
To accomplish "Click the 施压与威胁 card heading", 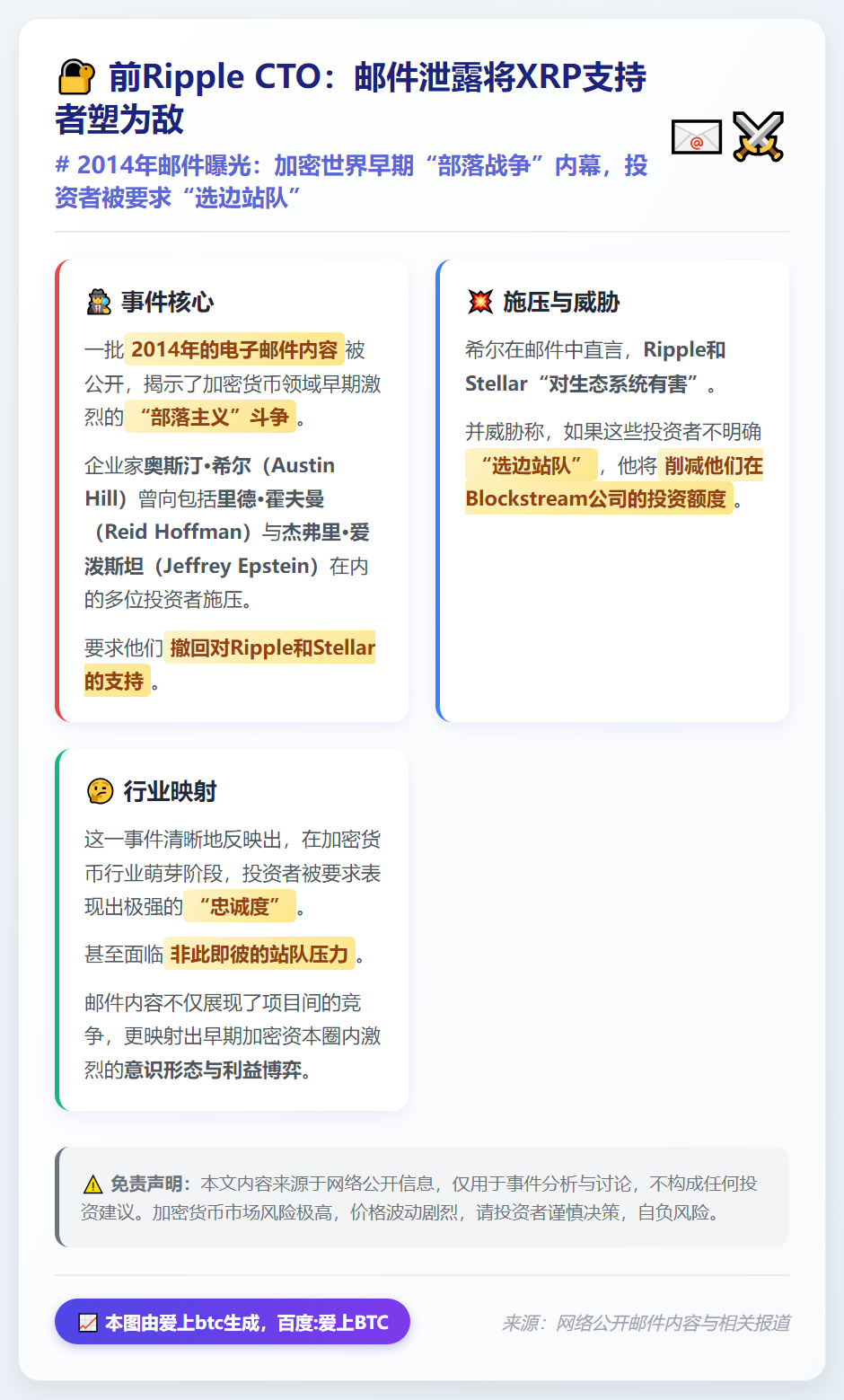I will 561,303.
